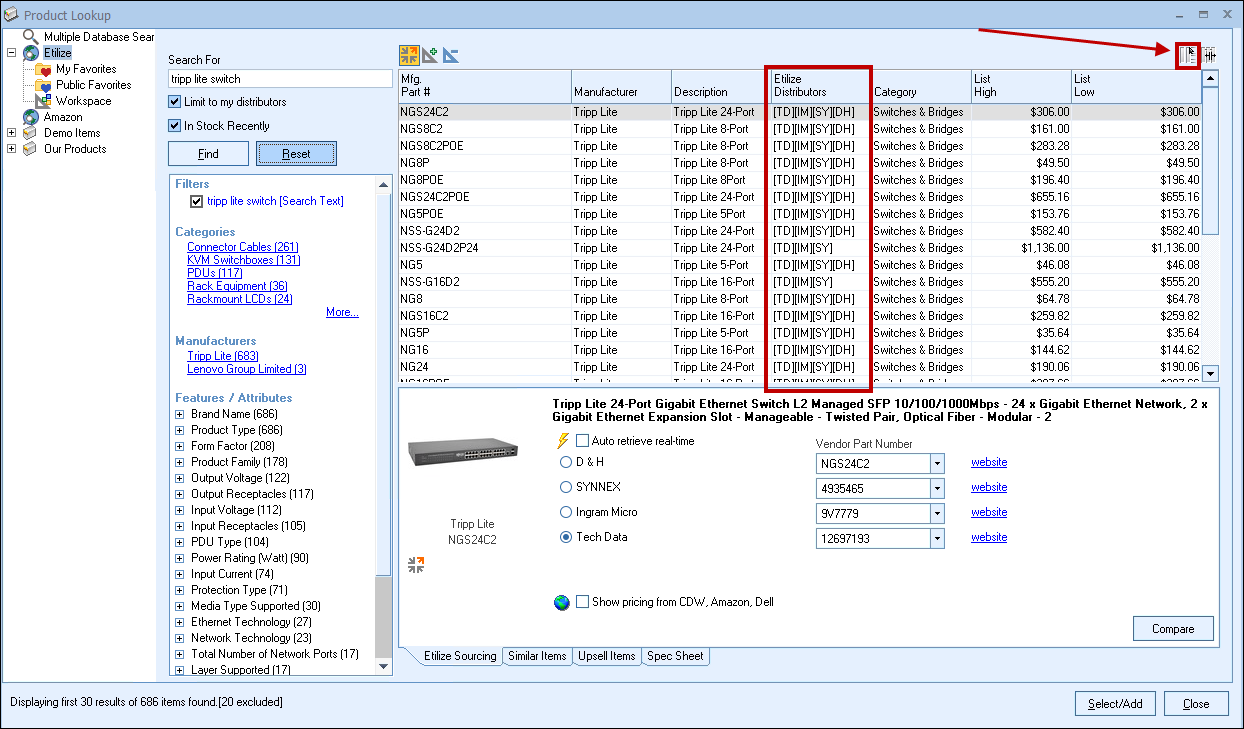
Task: Open the website link for SYNNEX
Action: 989,487
